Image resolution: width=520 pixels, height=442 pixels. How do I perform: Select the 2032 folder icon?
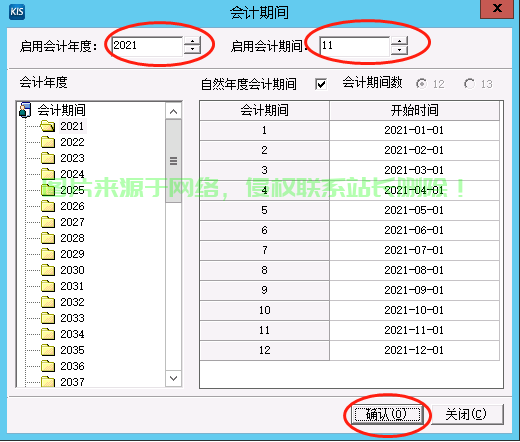[48, 302]
